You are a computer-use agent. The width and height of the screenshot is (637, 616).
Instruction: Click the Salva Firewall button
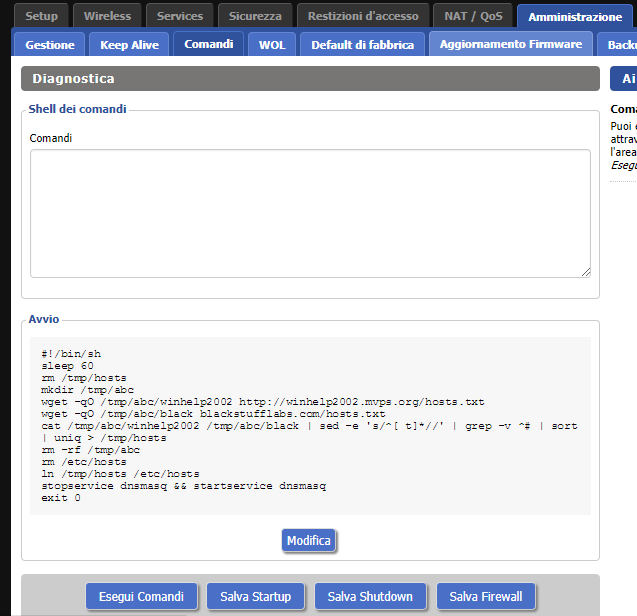pyautogui.click(x=486, y=596)
